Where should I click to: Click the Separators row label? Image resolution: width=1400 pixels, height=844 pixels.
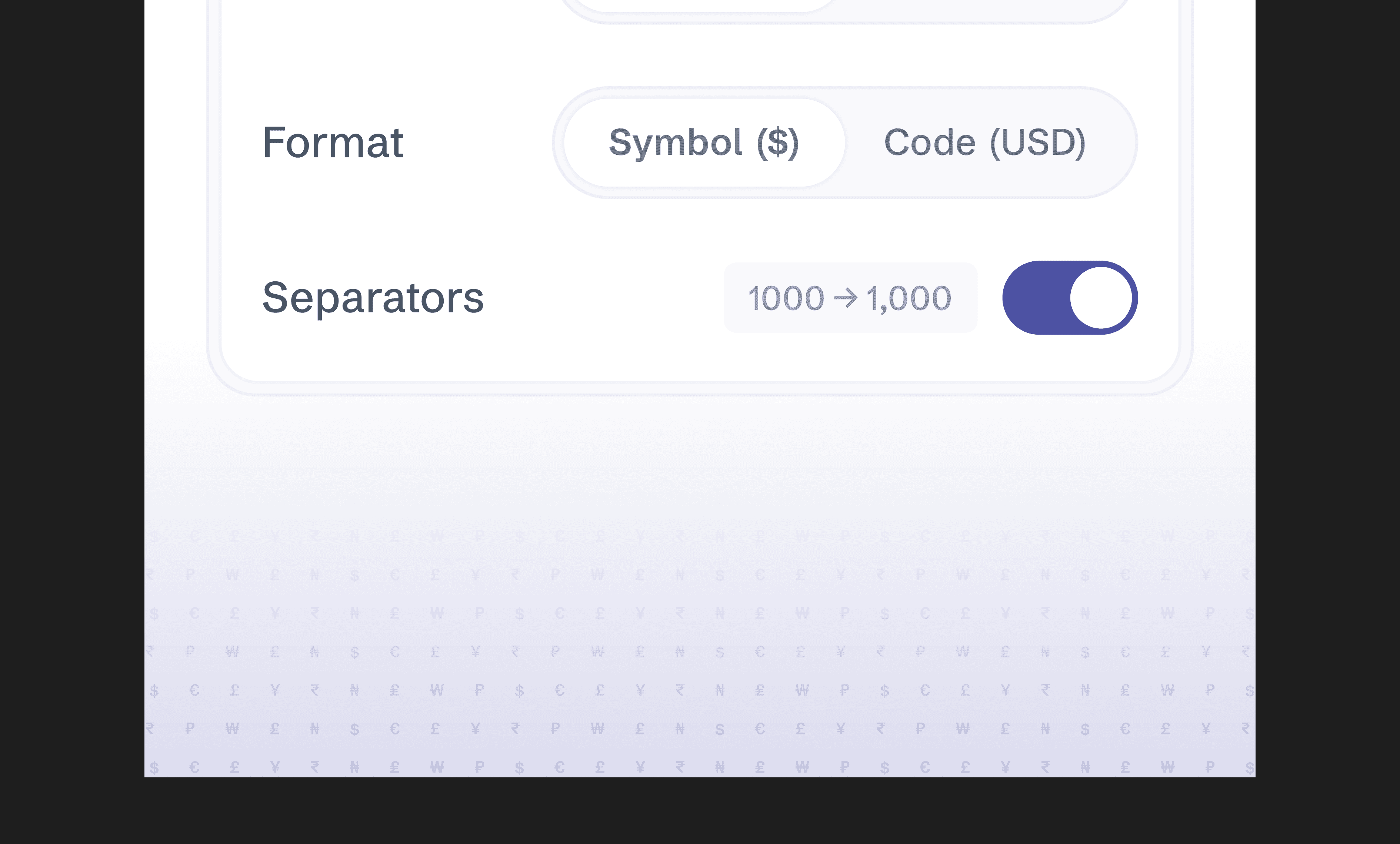coord(373,298)
